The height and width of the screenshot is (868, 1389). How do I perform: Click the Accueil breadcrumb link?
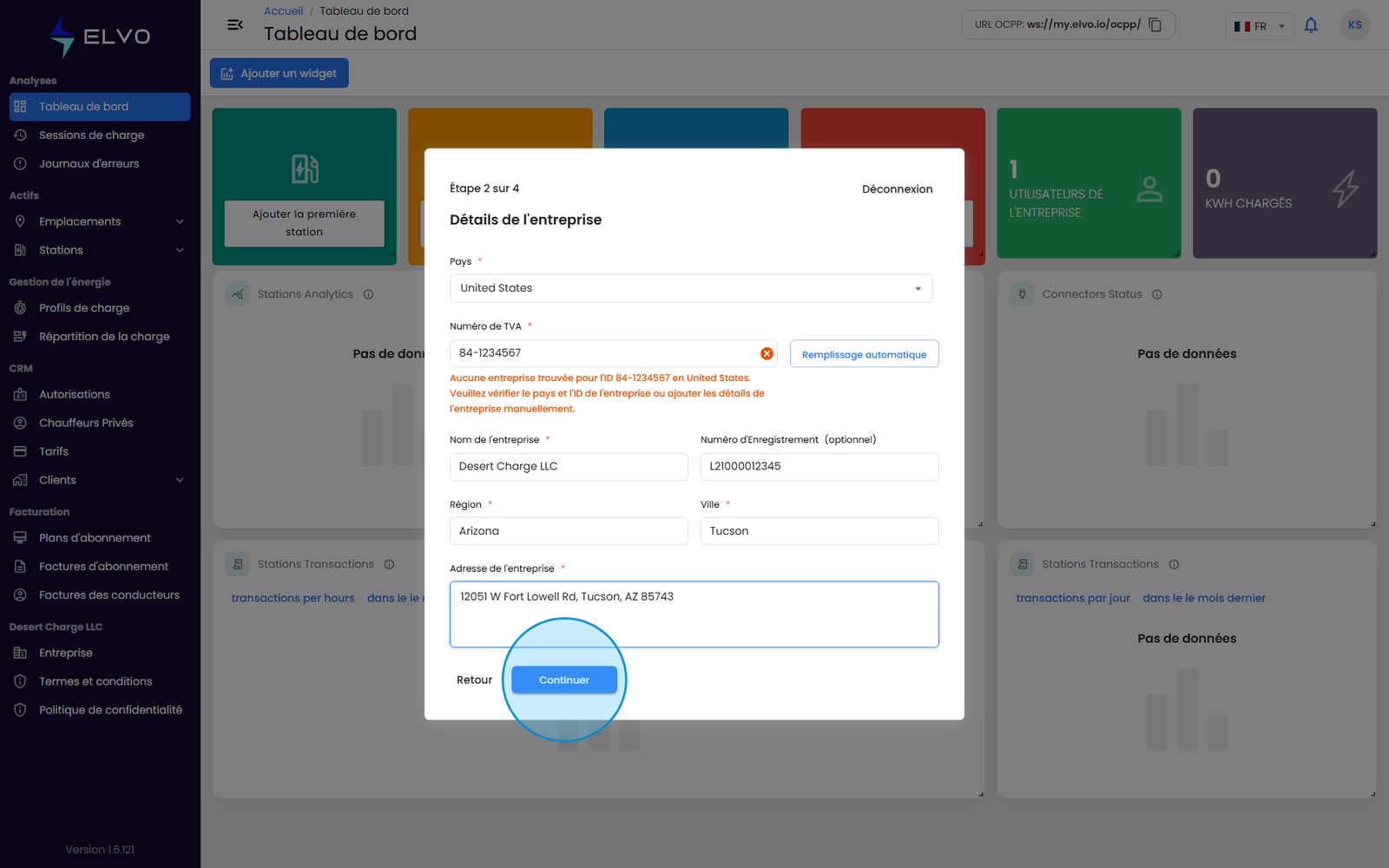(x=283, y=11)
